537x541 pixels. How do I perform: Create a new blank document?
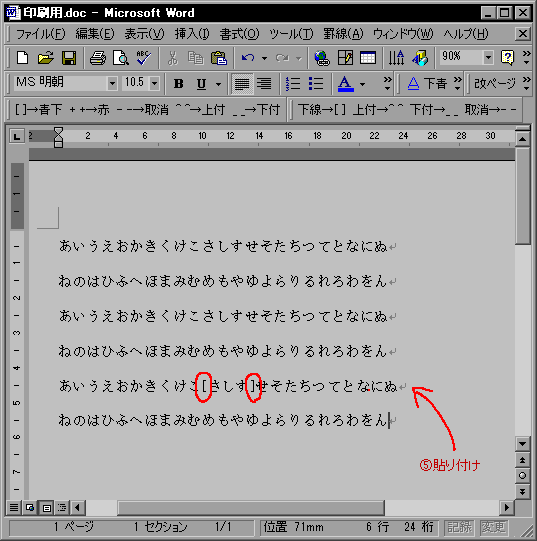[23, 58]
